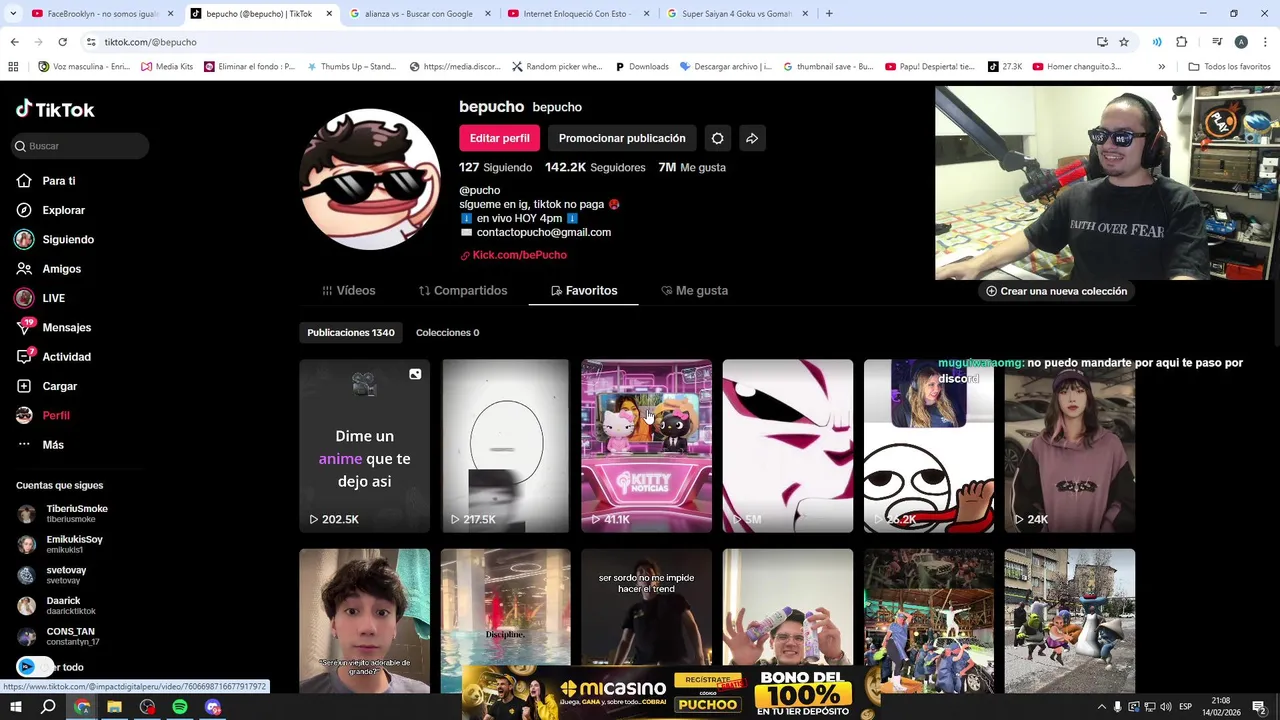Switch to the Me gusta tab
The height and width of the screenshot is (720, 1280).
[x=694, y=290]
